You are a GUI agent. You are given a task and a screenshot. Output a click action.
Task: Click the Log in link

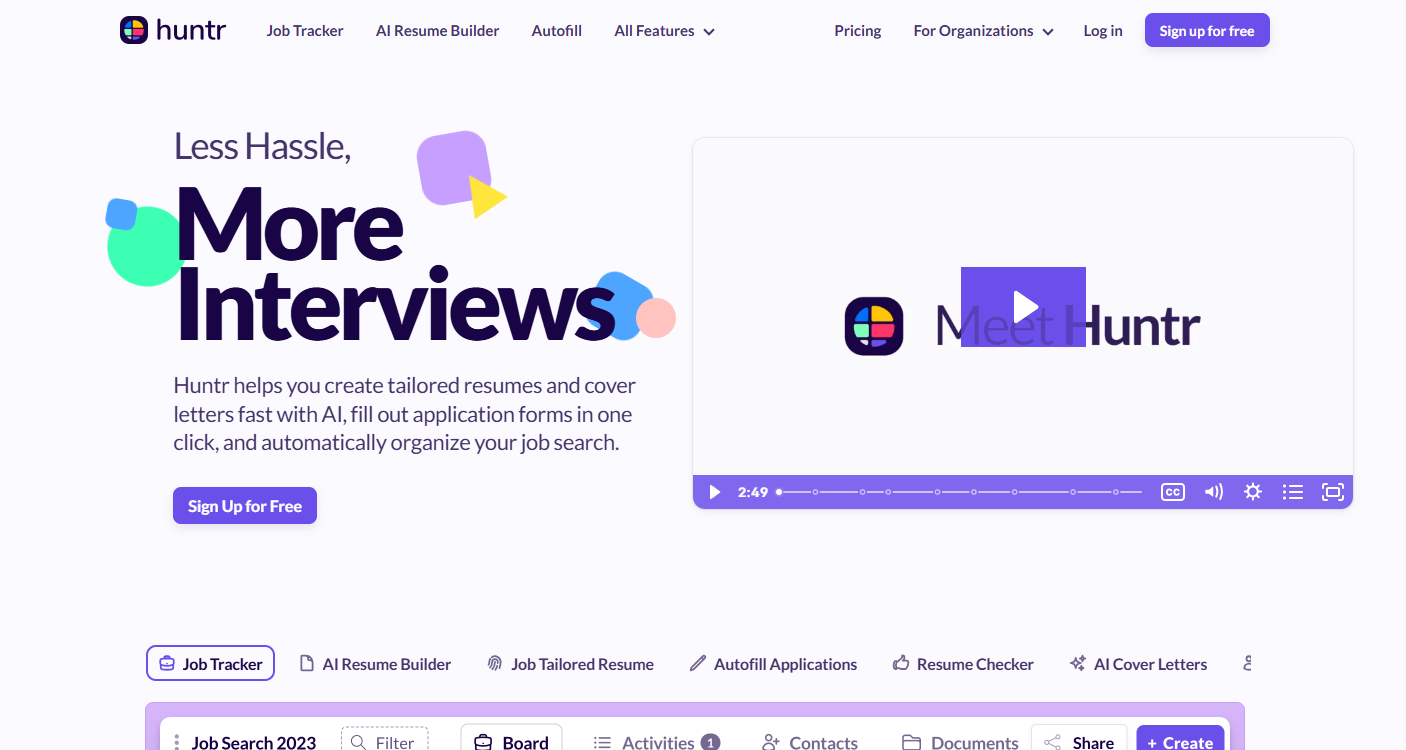click(1103, 31)
